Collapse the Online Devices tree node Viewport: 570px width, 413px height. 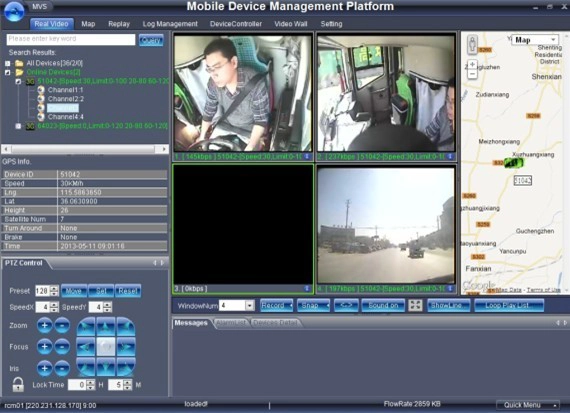8,72
